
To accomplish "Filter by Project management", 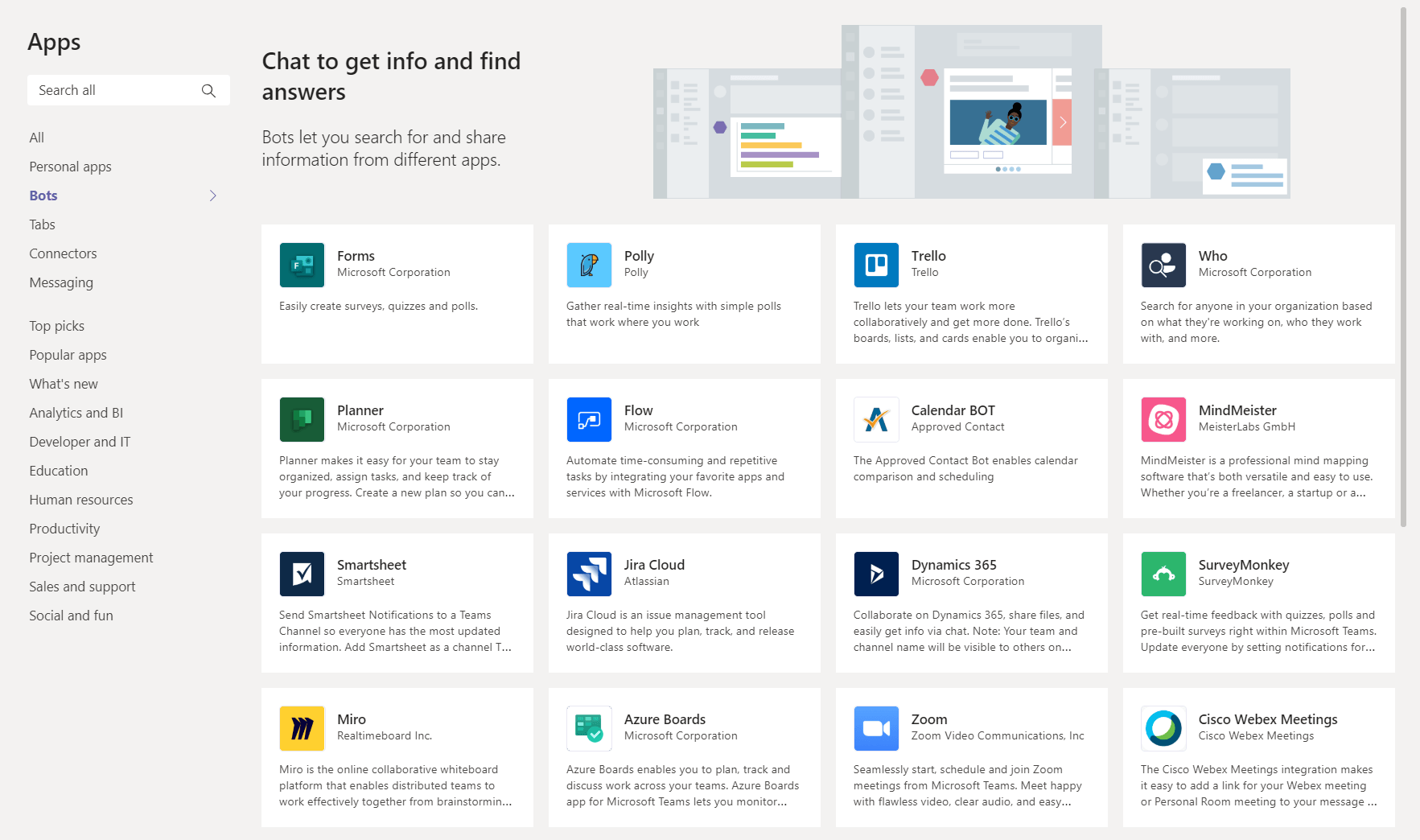I will pyautogui.click(x=92, y=558).
